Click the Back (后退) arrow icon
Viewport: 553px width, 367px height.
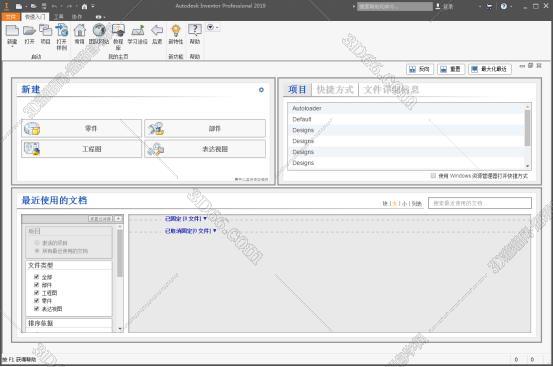point(157,30)
